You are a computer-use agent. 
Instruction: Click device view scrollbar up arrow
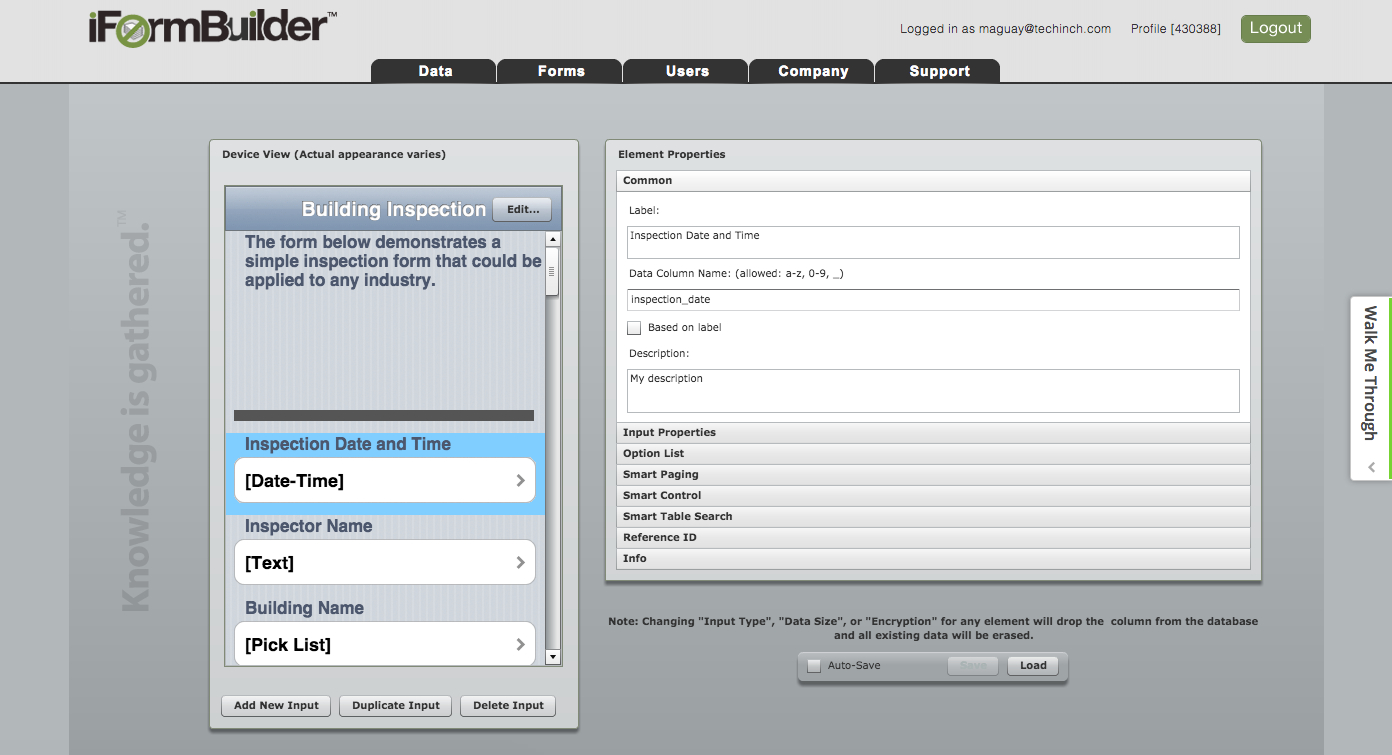553,240
